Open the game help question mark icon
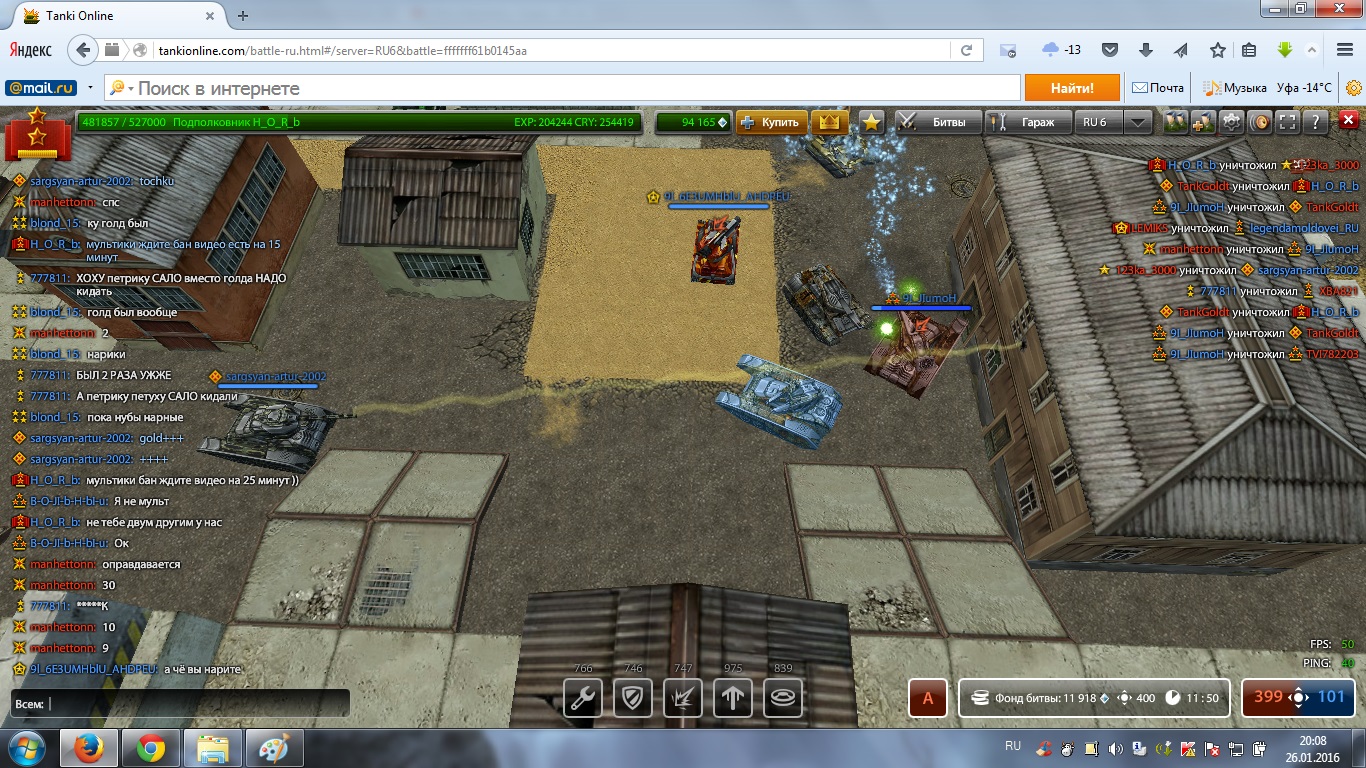The height and width of the screenshot is (768, 1366). click(1316, 122)
